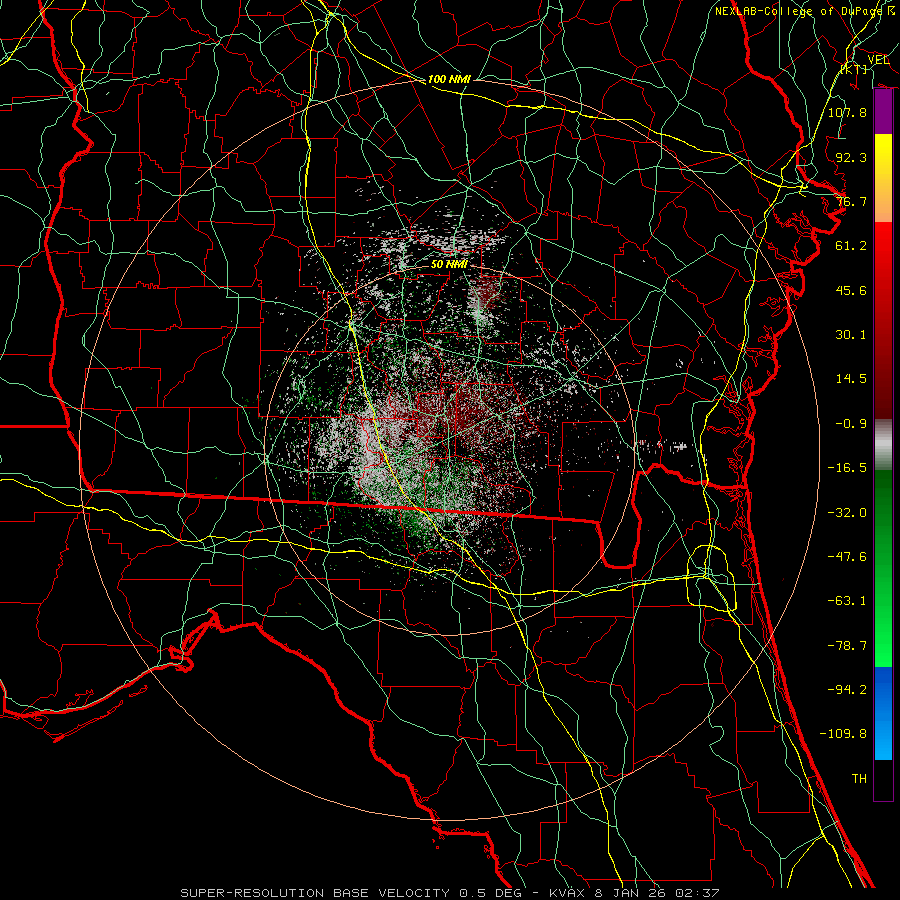The image size is (900, 900).
Task: Click the -32.0 velocity scale value
Action: 847,513
